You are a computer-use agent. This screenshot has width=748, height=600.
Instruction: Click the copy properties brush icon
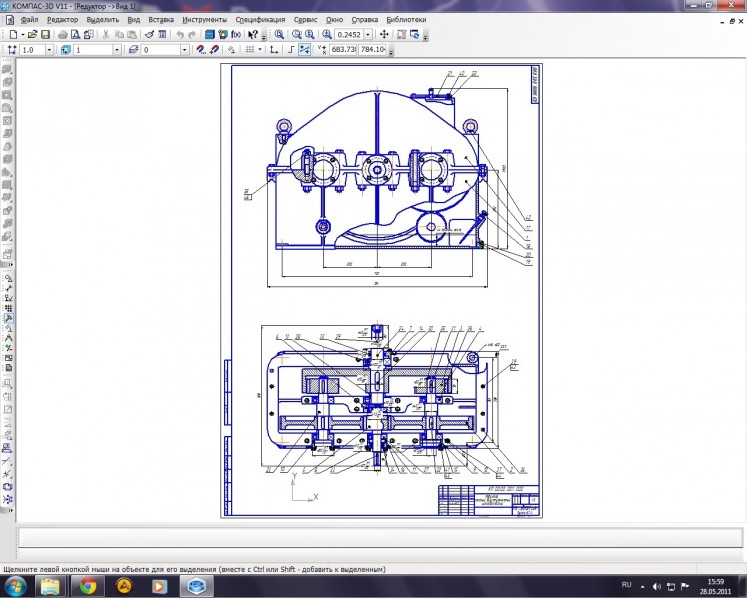pos(149,34)
